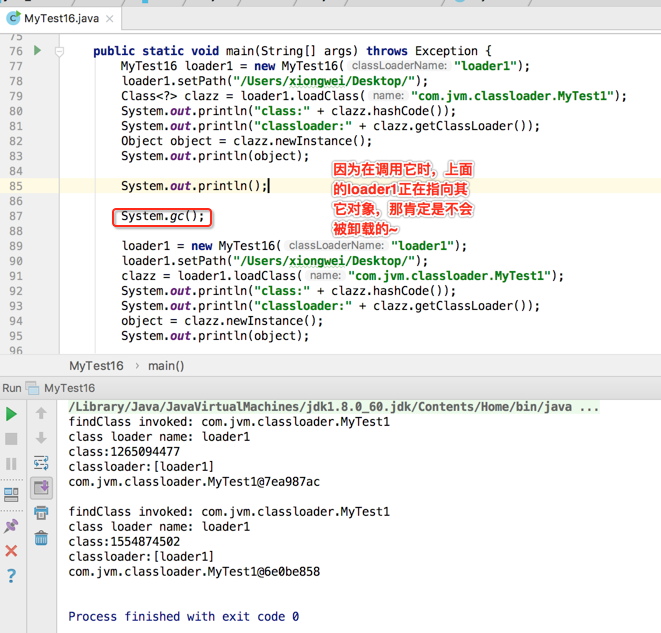Click main() in the breadcrumb bar
Image resolution: width=661 pixels, height=633 pixels.
click(166, 366)
